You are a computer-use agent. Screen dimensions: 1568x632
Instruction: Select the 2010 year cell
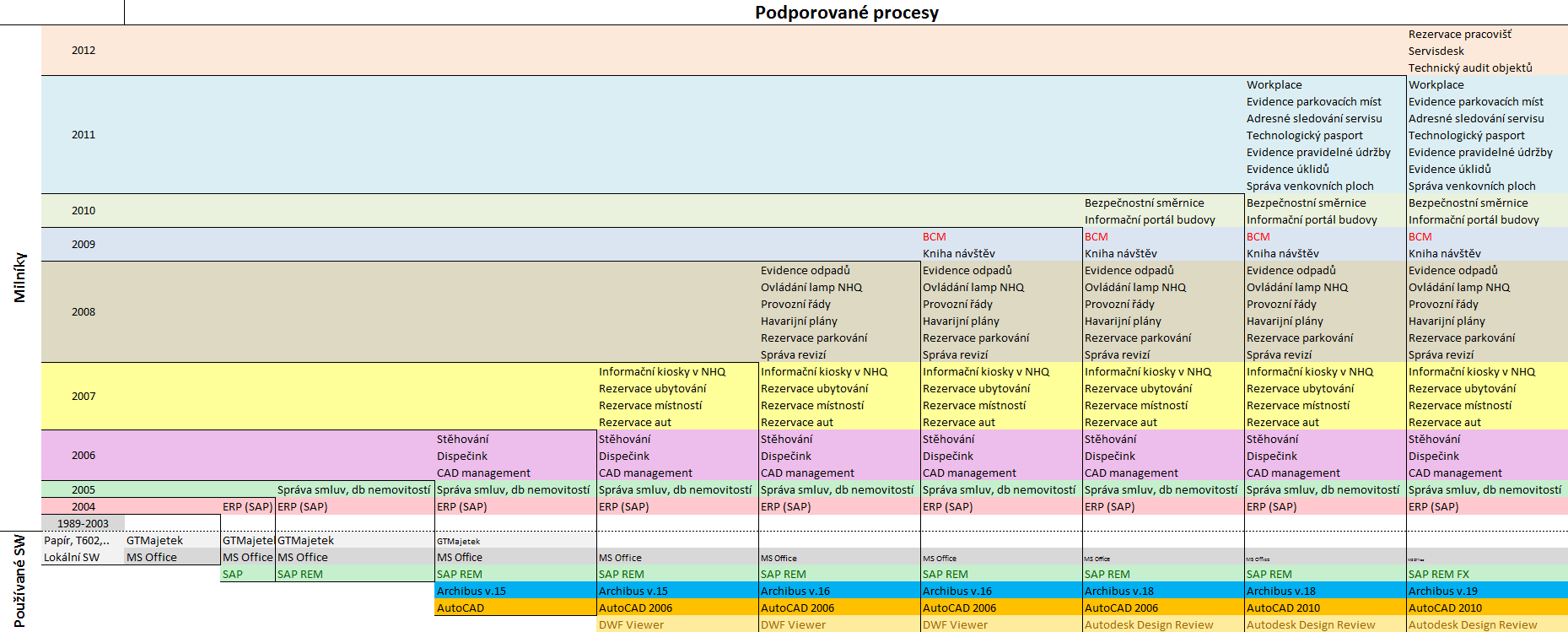point(84,211)
